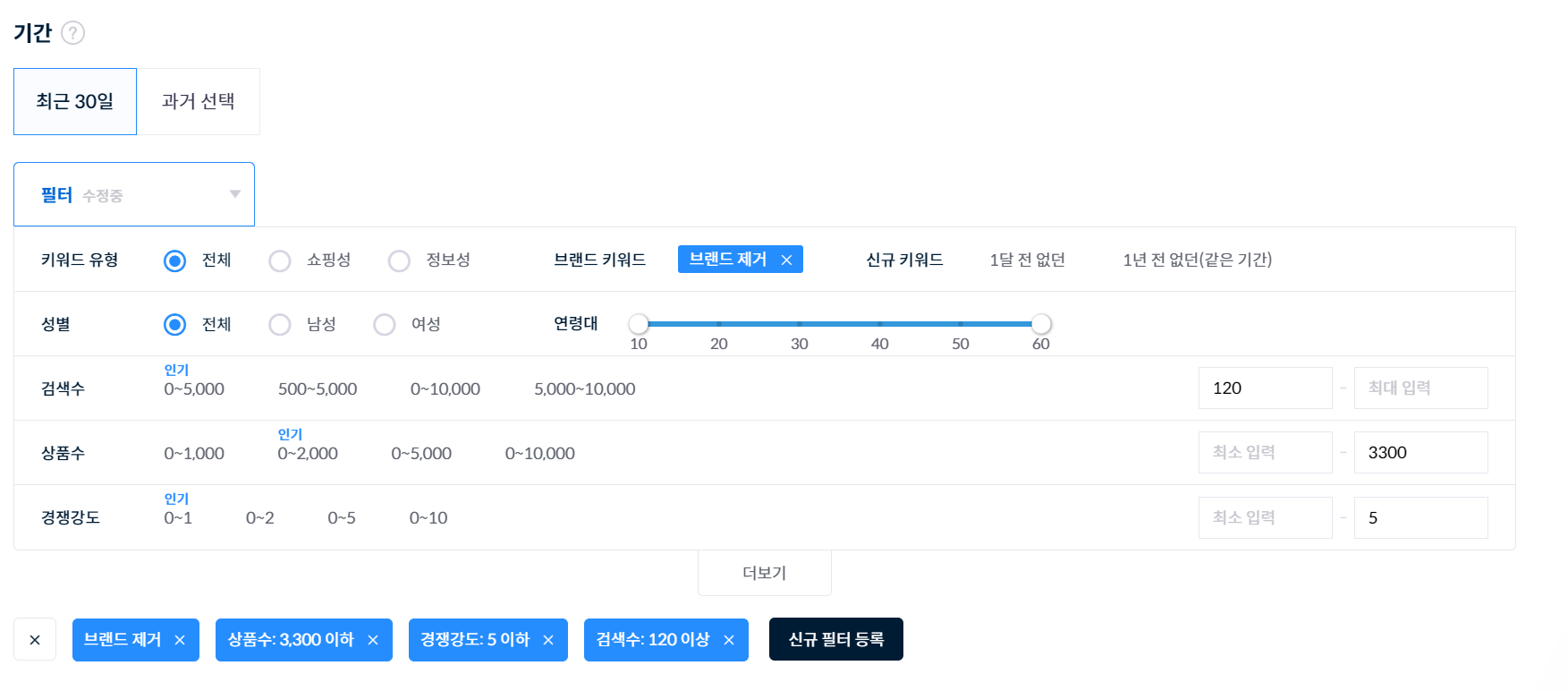1568x691 pixels.
Task: Pick the 0~5,000 search volume preset
Action: (x=194, y=388)
